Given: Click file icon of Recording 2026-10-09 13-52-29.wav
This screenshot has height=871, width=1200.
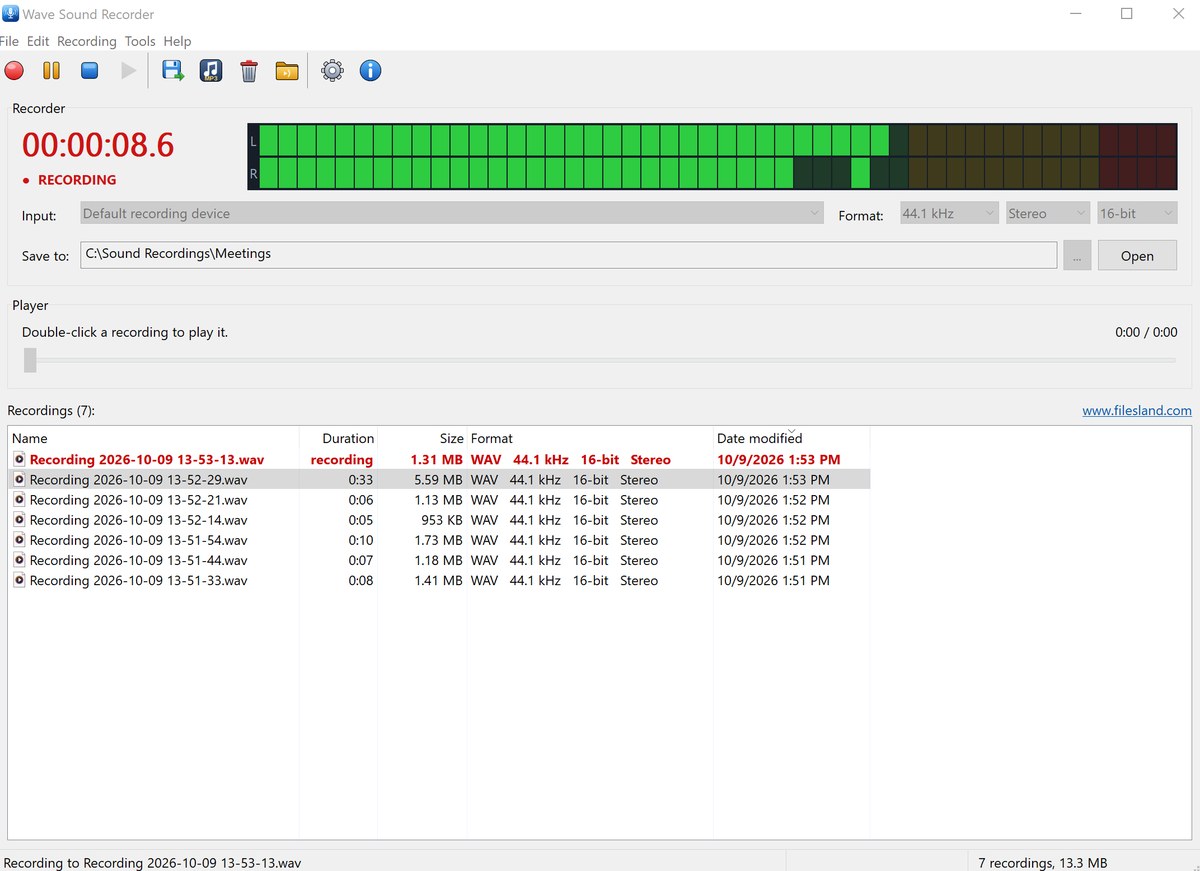Looking at the screenshot, I should pyautogui.click(x=19, y=480).
